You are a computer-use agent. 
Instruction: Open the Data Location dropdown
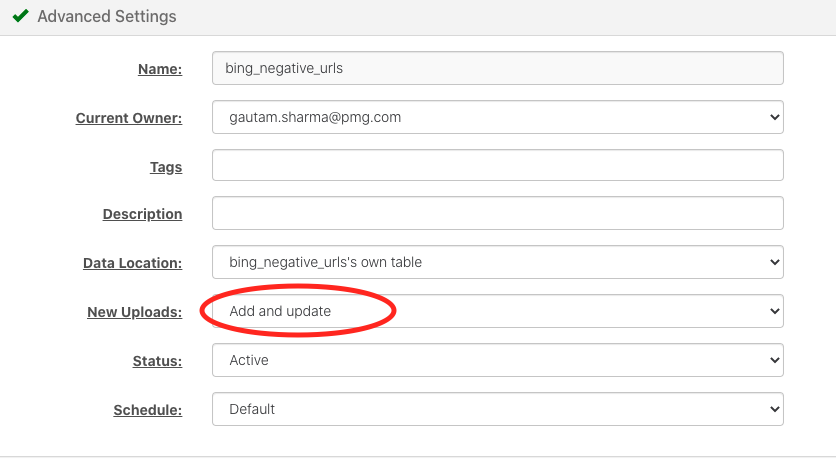497,262
